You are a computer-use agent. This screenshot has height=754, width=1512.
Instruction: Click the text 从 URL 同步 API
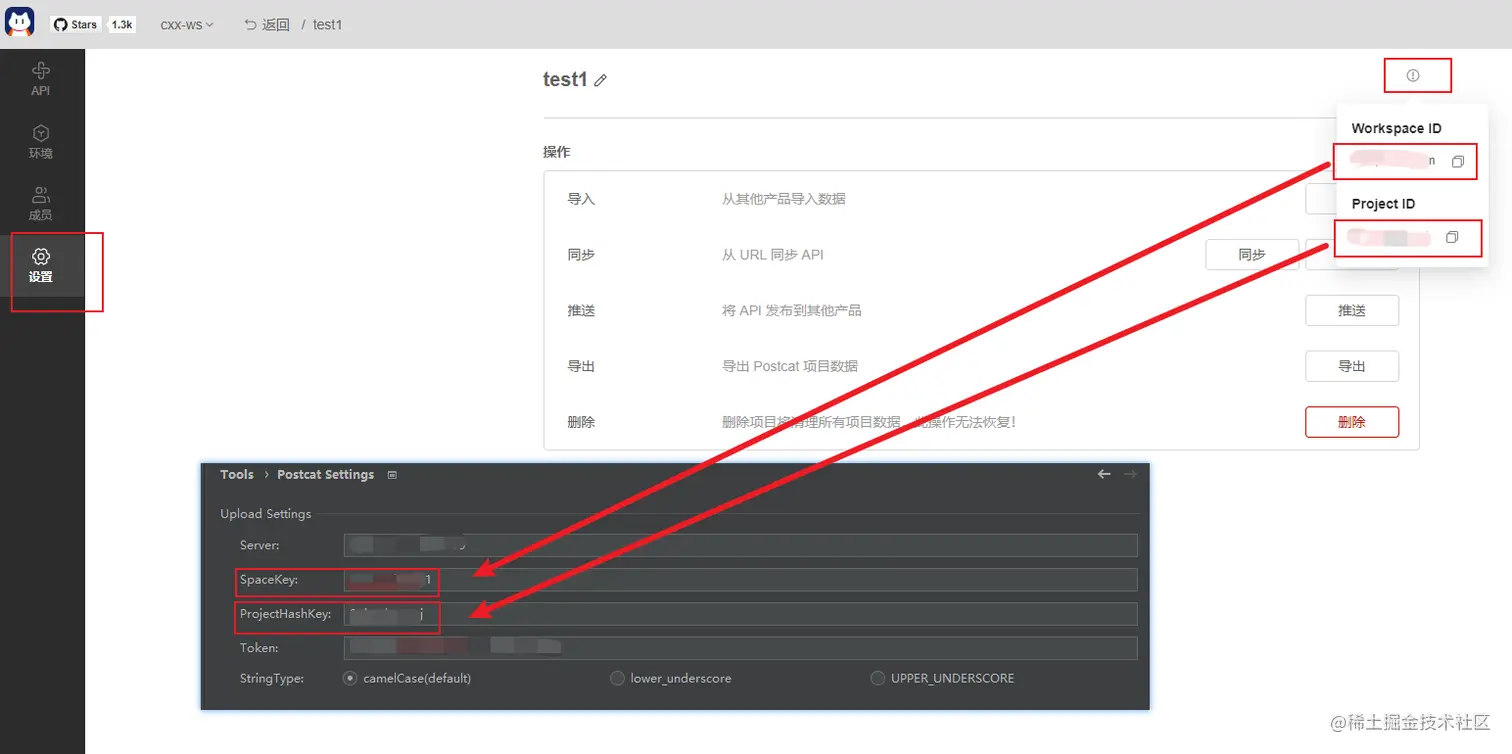[773, 255]
